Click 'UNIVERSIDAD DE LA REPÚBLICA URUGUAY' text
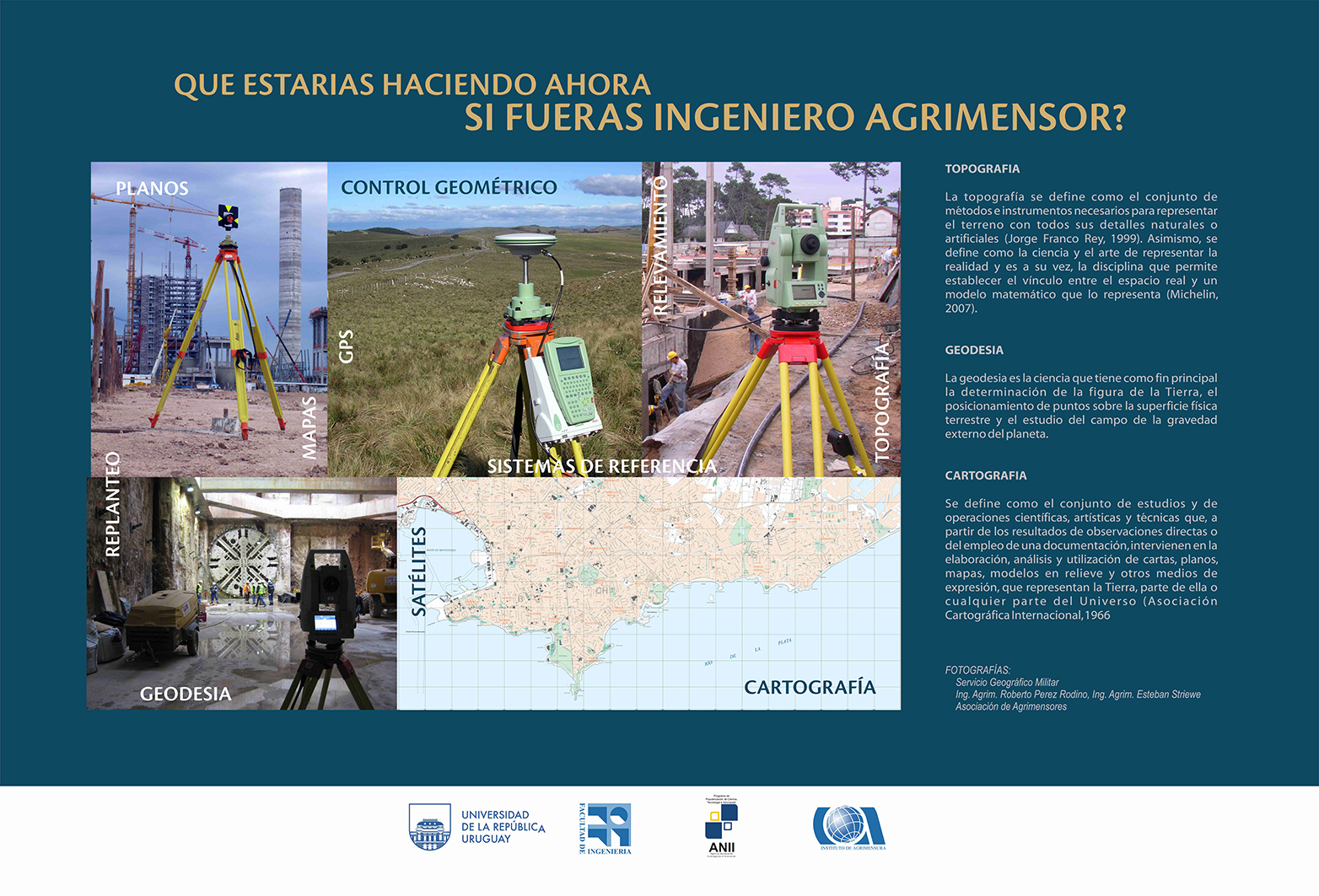This screenshot has height=896, width=1319. [x=503, y=827]
